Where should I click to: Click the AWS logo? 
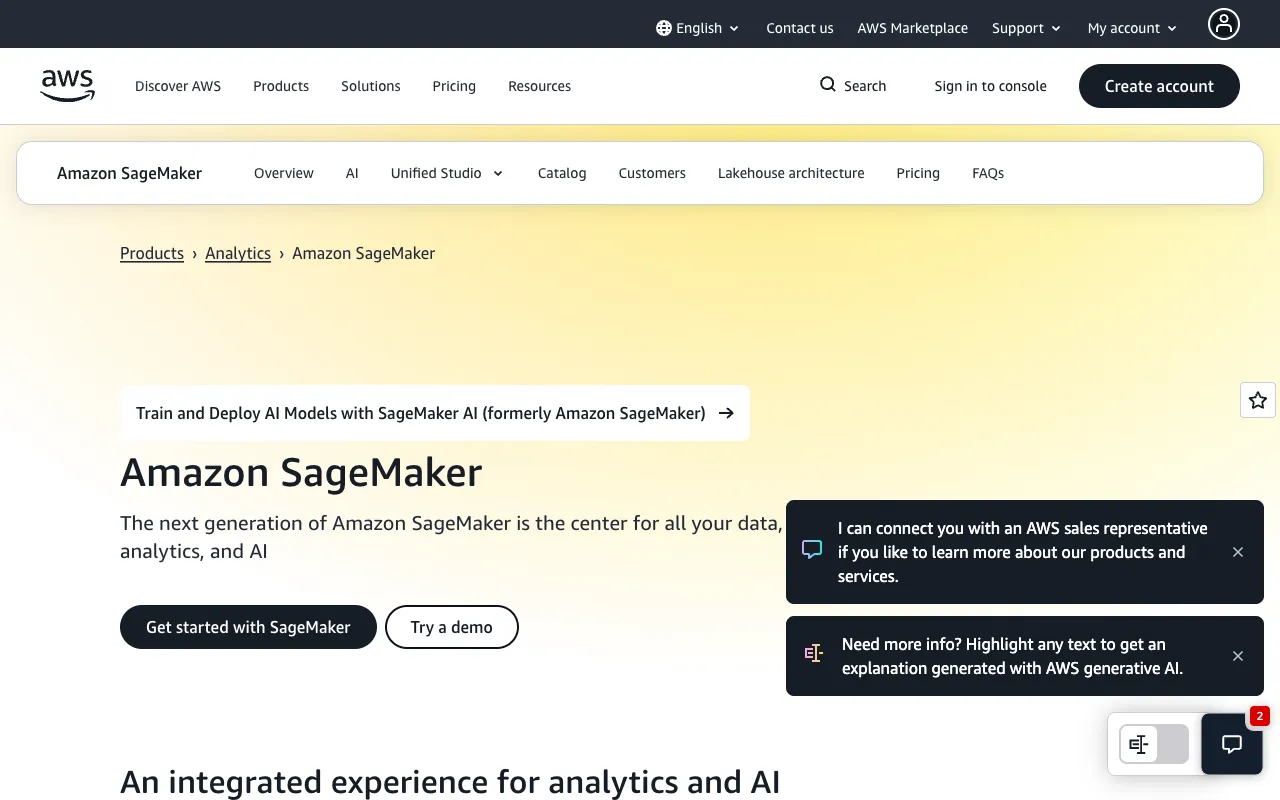pyautogui.click(x=67, y=86)
